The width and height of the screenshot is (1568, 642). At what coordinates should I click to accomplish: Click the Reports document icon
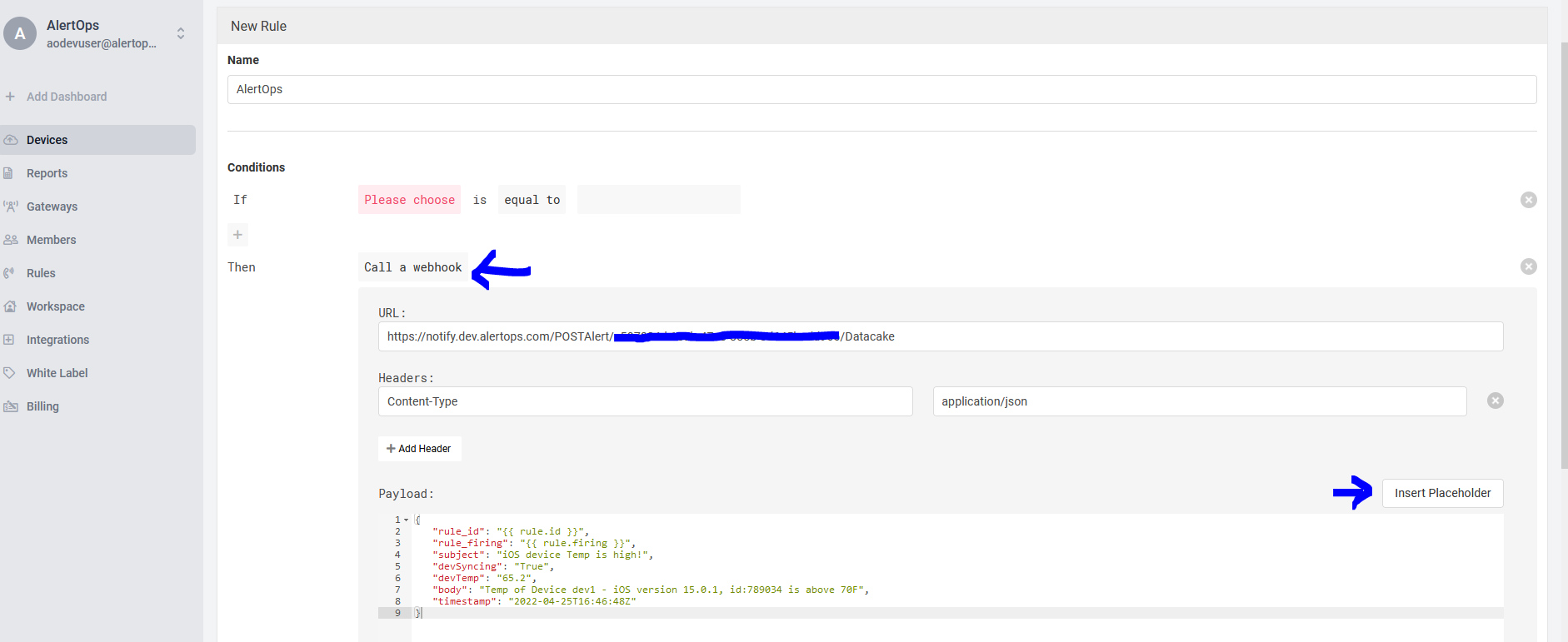point(9,173)
